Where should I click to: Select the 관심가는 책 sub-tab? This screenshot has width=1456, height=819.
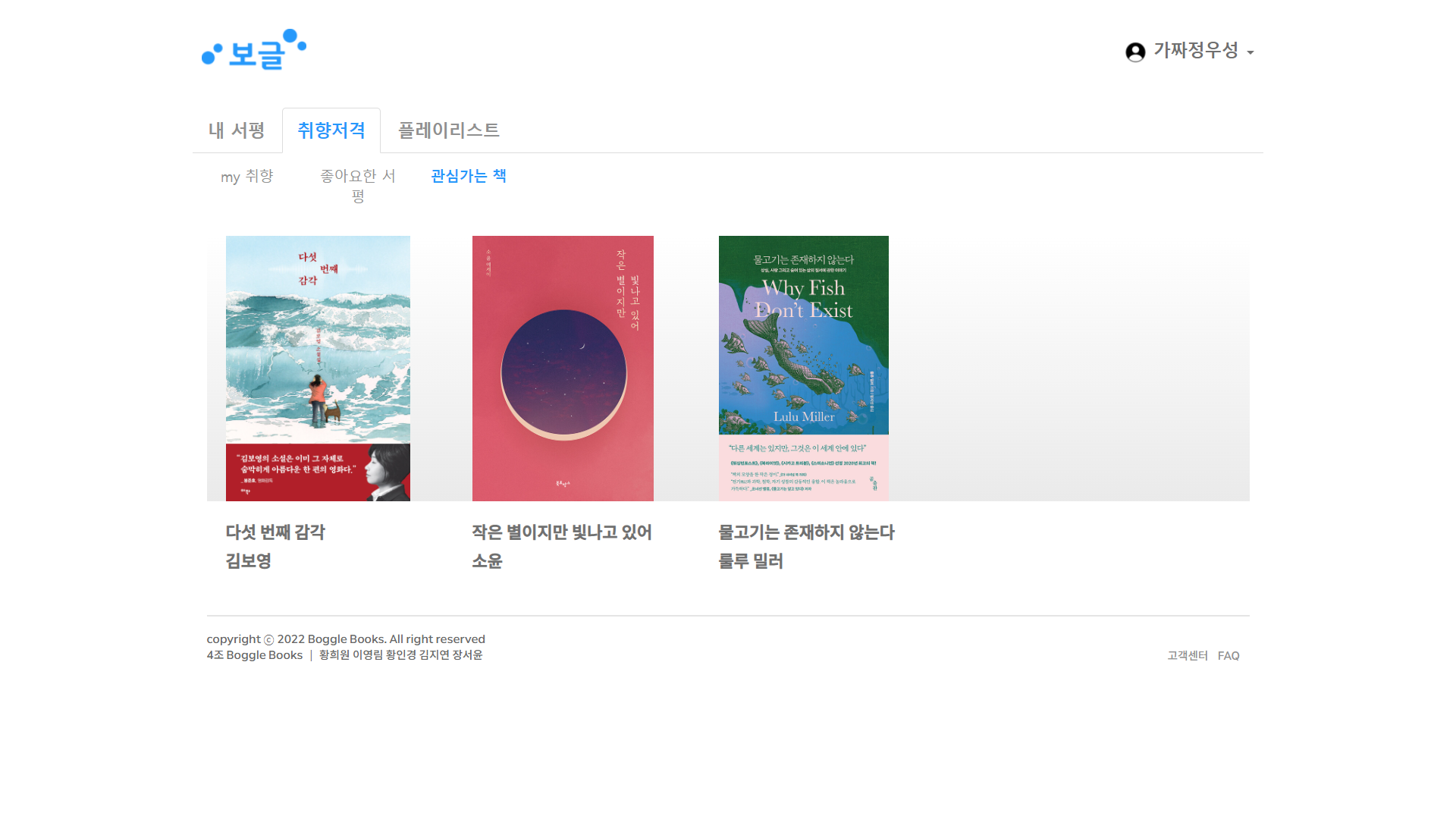point(469,176)
